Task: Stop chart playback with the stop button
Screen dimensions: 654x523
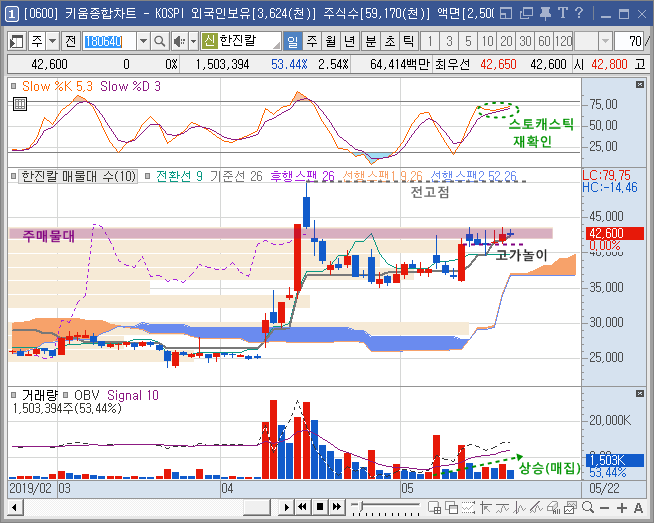Action: coord(320,507)
